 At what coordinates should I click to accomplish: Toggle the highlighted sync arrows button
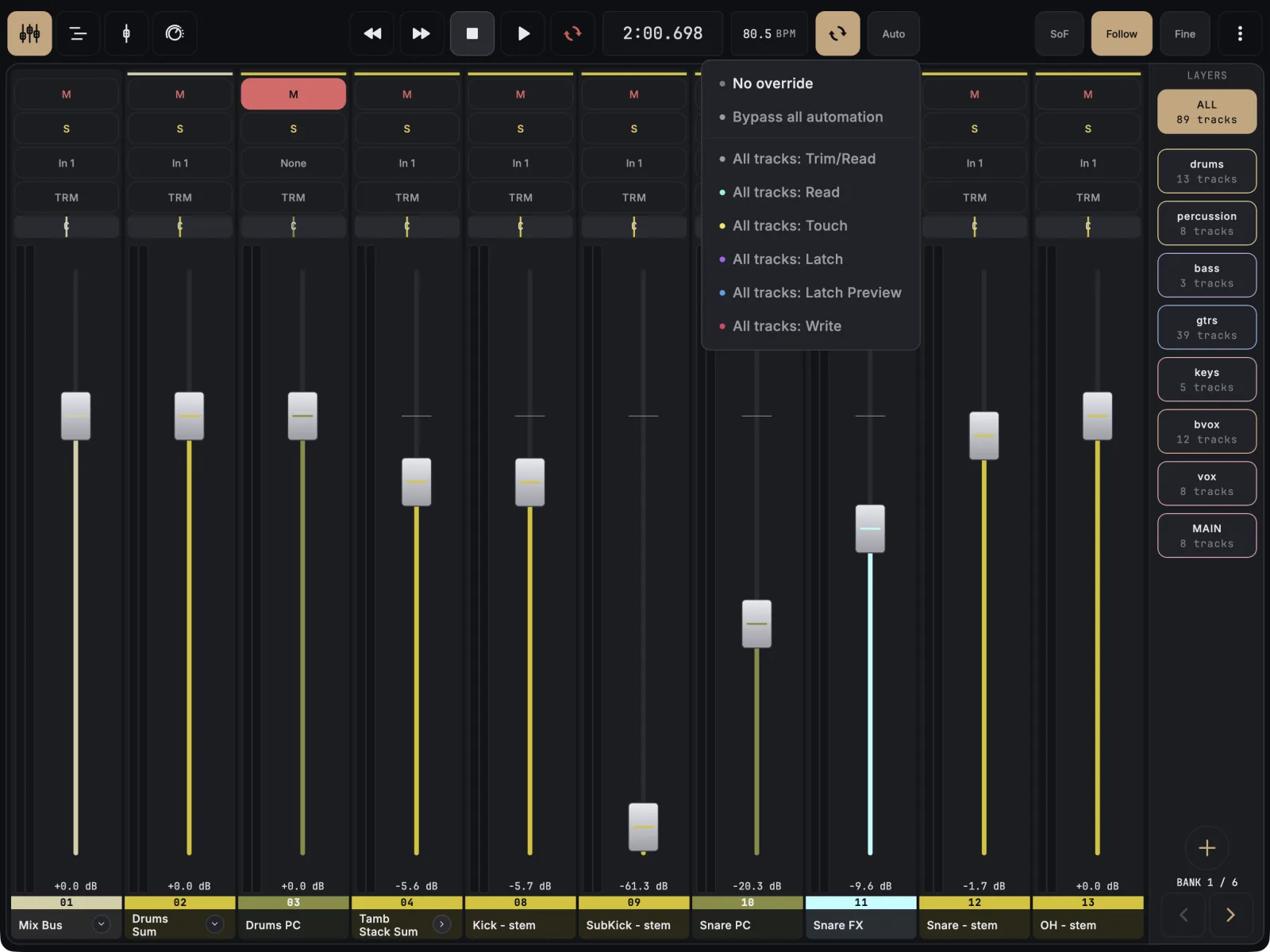(837, 33)
